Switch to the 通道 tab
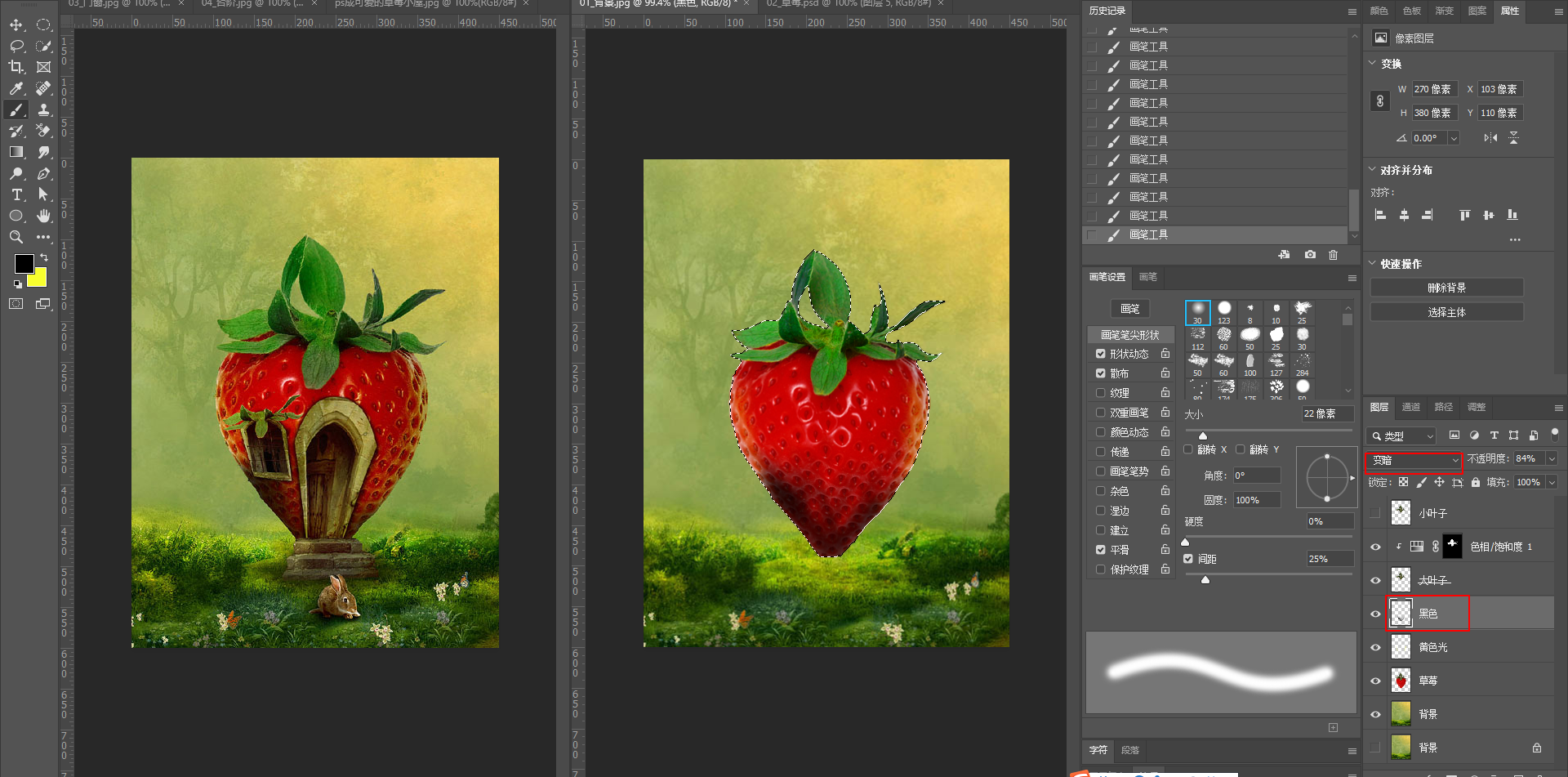1568x777 pixels. [x=1411, y=407]
